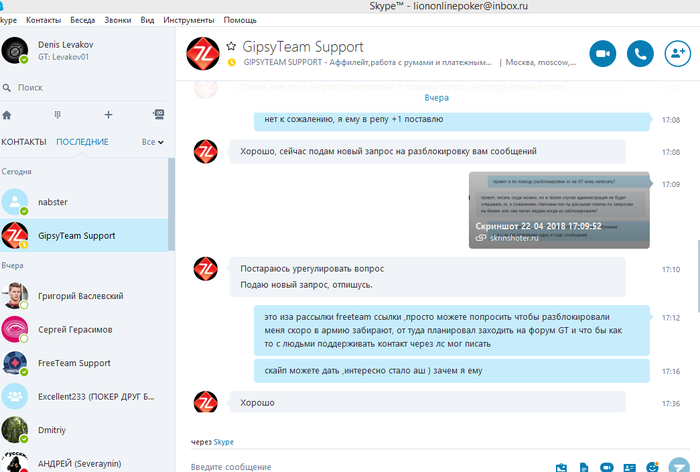700x472 pixels.
Task: Open chat with Григорий Васлевский
Action: (84, 296)
